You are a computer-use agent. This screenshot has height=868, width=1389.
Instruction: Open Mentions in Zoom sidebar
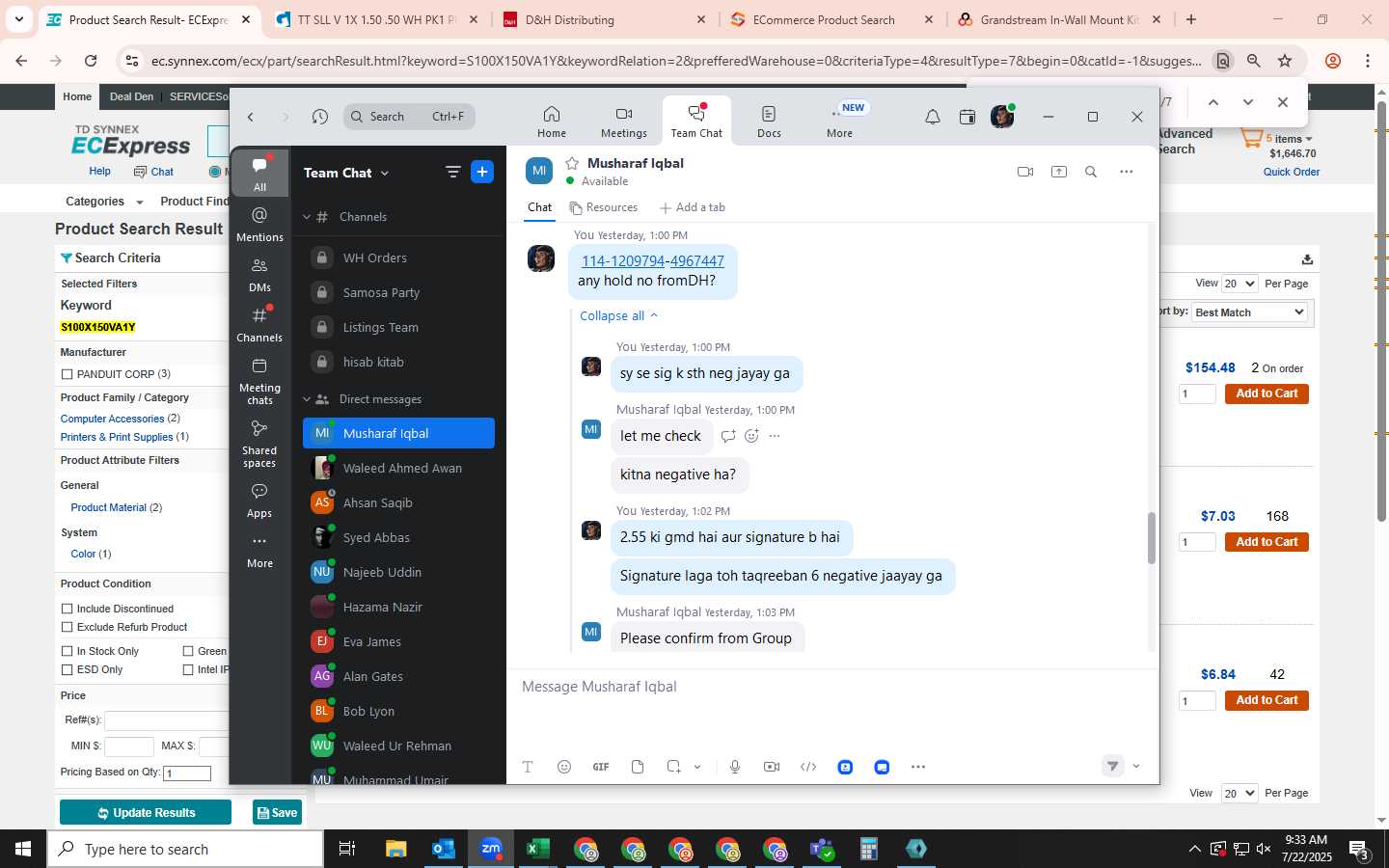(x=259, y=223)
